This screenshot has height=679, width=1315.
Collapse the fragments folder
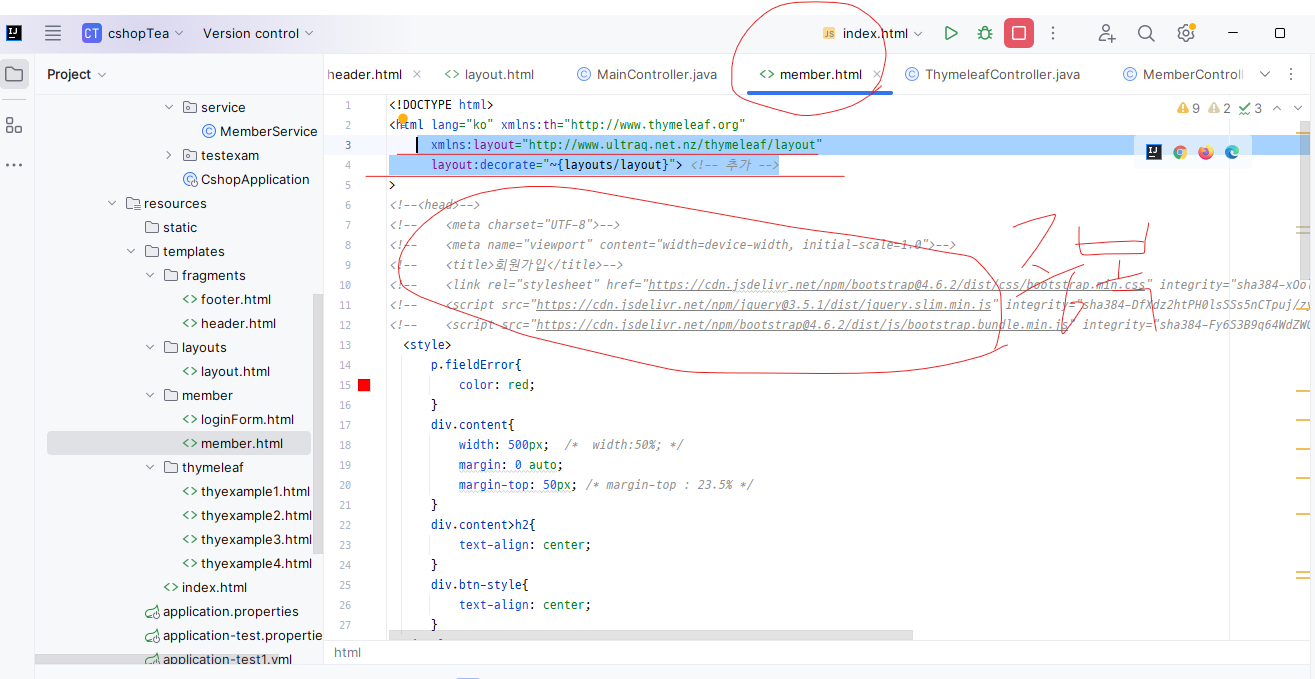tap(150, 275)
